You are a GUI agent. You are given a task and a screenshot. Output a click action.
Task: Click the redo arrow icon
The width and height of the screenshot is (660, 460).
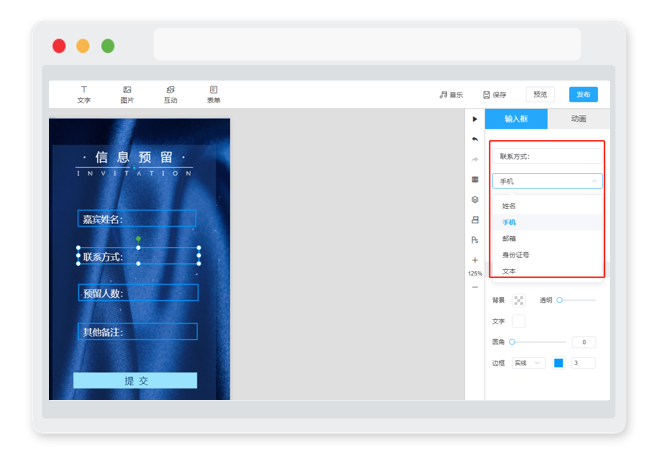(475, 159)
